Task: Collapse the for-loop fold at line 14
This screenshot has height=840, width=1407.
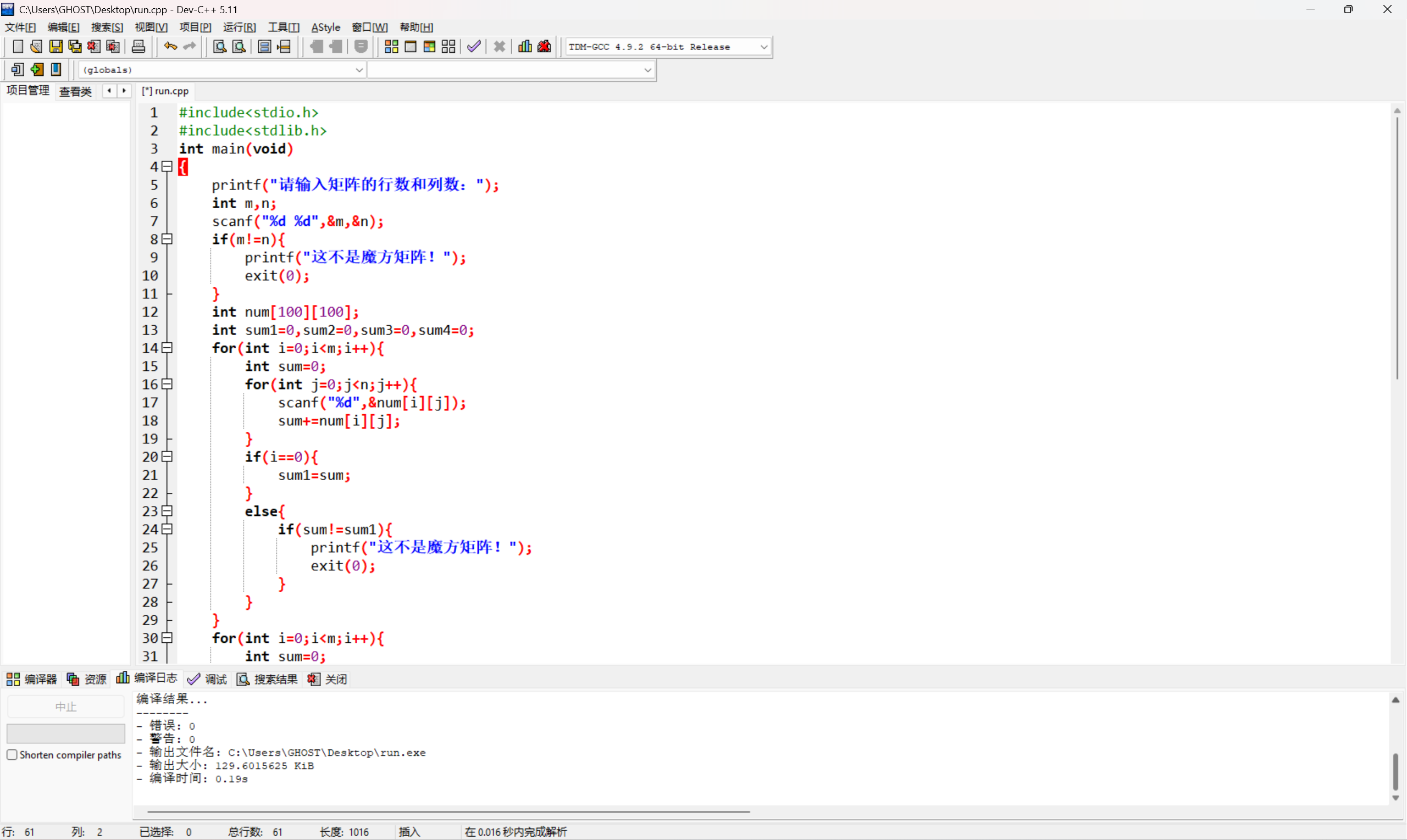Action: click(167, 348)
